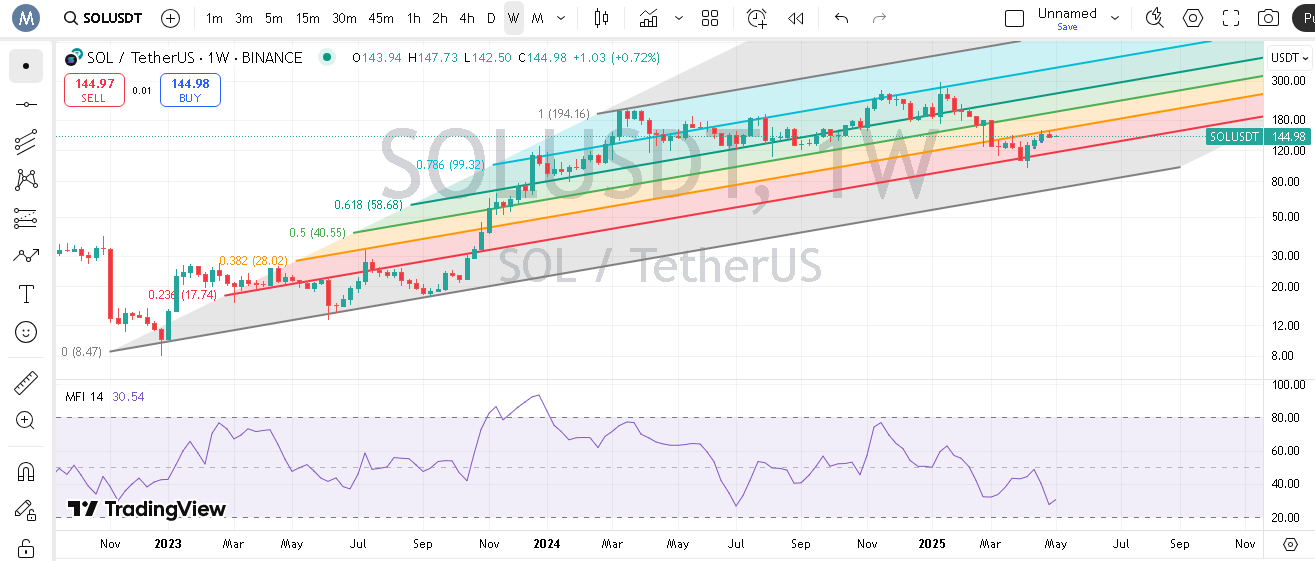Open the time axis settings target icon
1315x561 pixels.
coord(1290,544)
